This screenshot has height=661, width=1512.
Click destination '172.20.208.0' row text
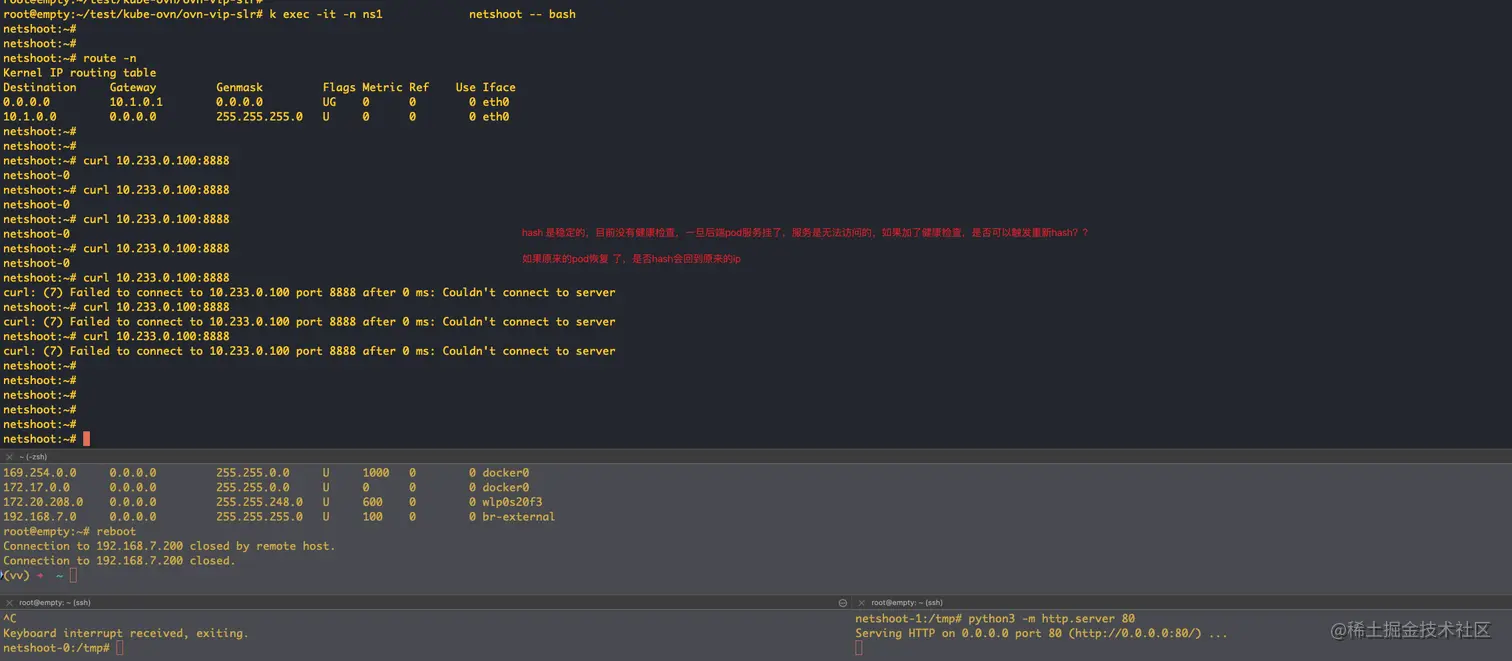tap(43, 502)
